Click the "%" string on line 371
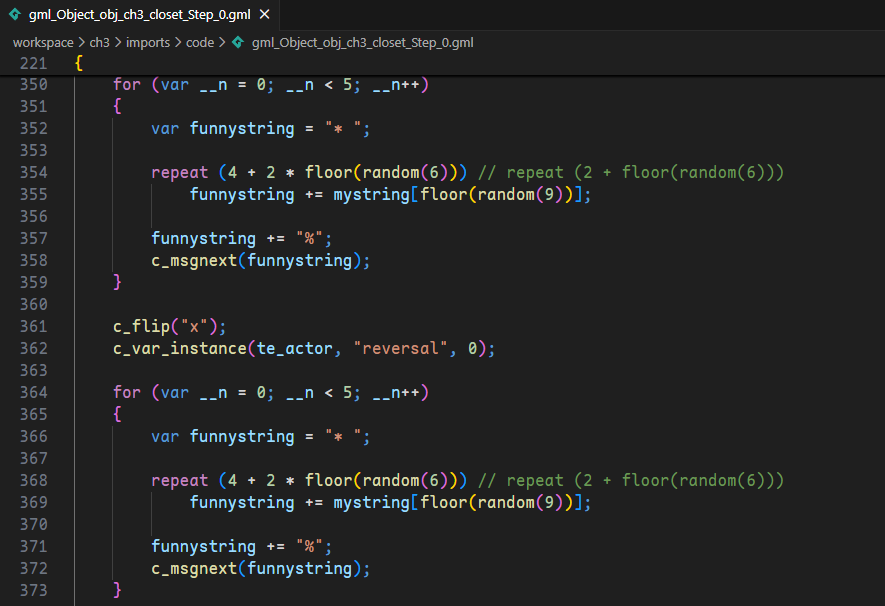The height and width of the screenshot is (606, 885). (x=309, y=547)
